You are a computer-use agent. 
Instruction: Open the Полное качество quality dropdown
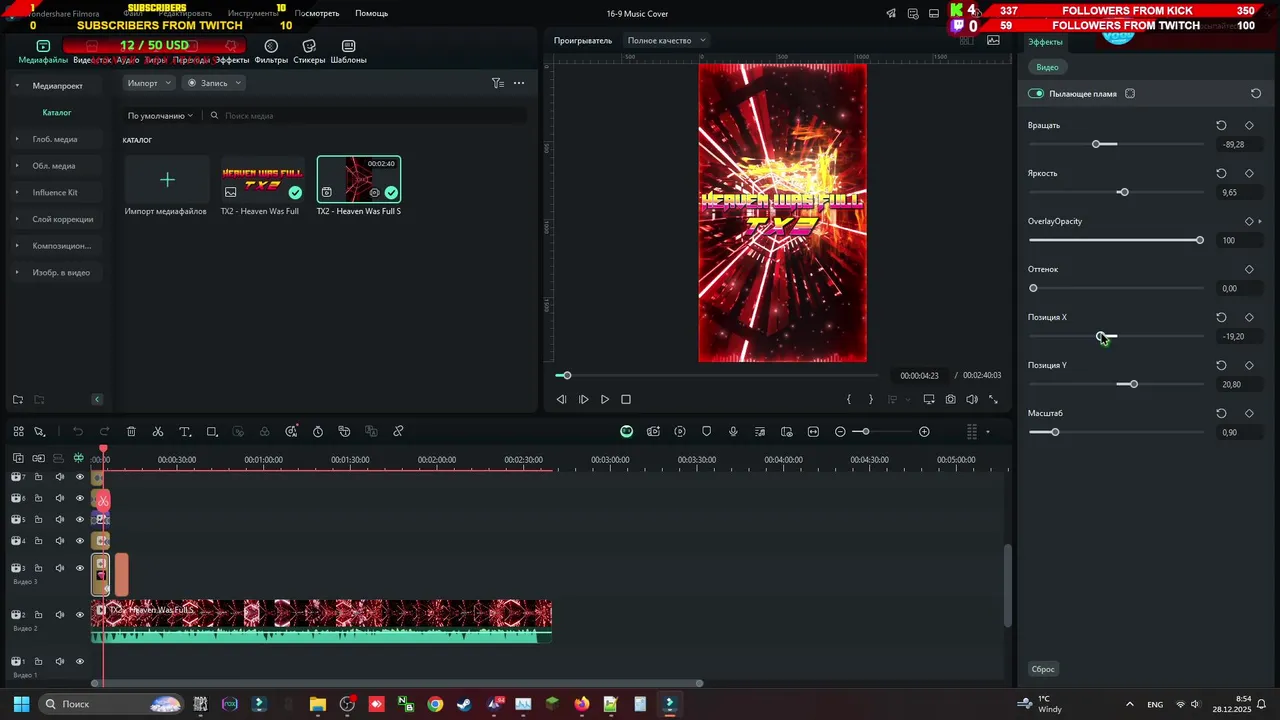click(666, 40)
